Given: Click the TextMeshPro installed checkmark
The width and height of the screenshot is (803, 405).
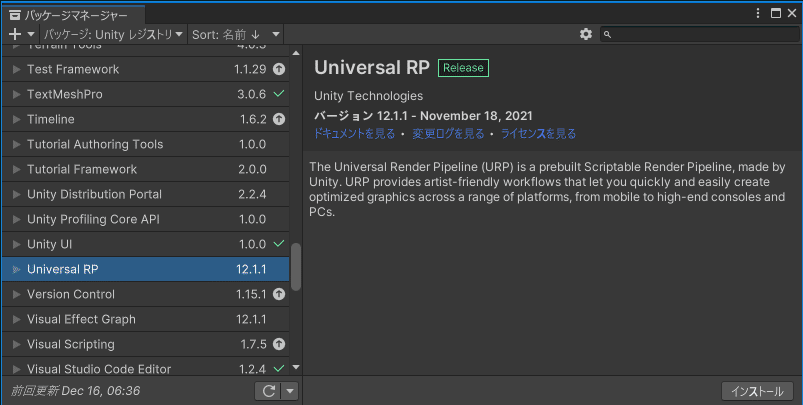Looking at the screenshot, I should click(279, 94).
